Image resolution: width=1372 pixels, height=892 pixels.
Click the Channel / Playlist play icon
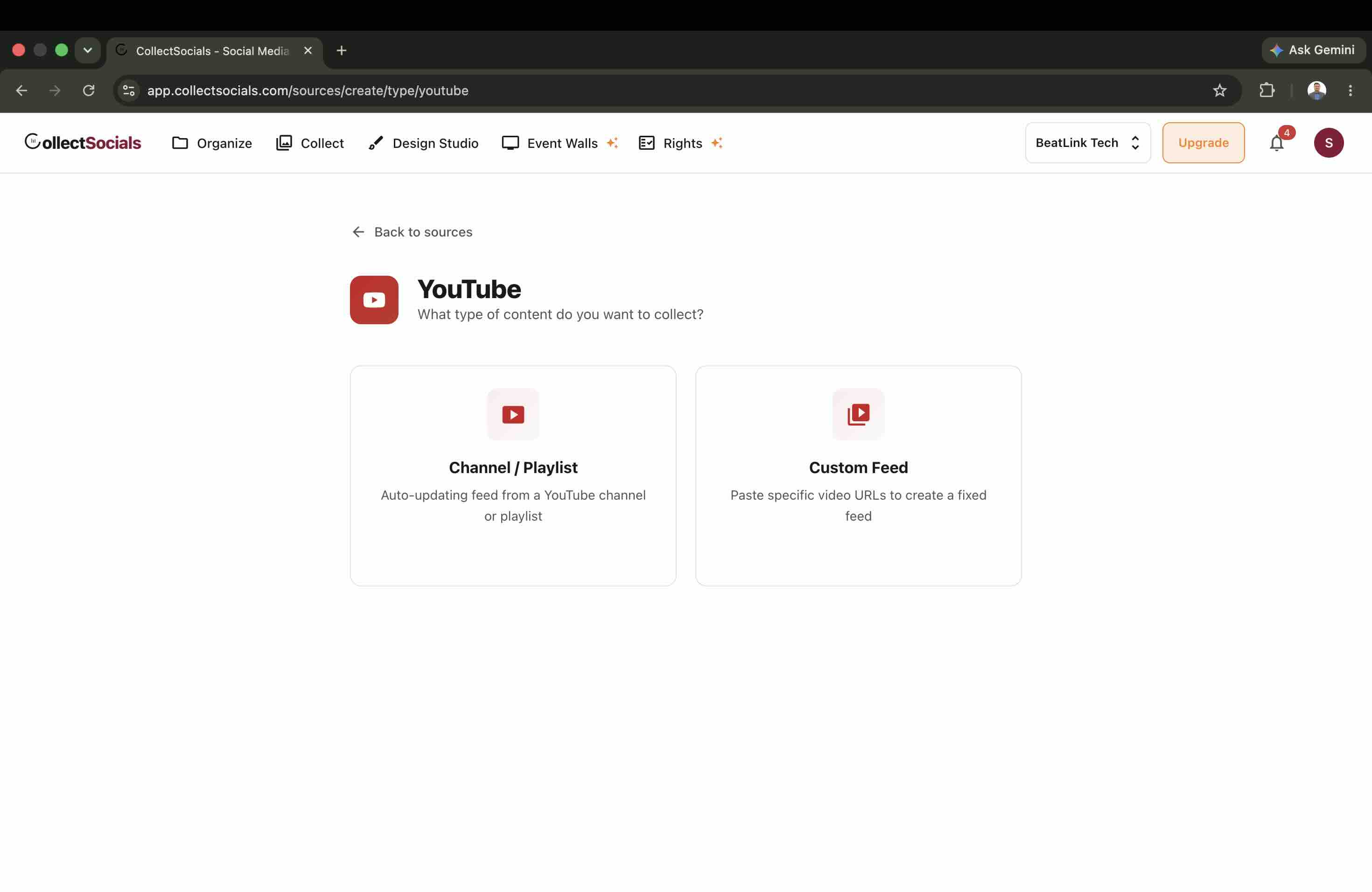[513, 414]
